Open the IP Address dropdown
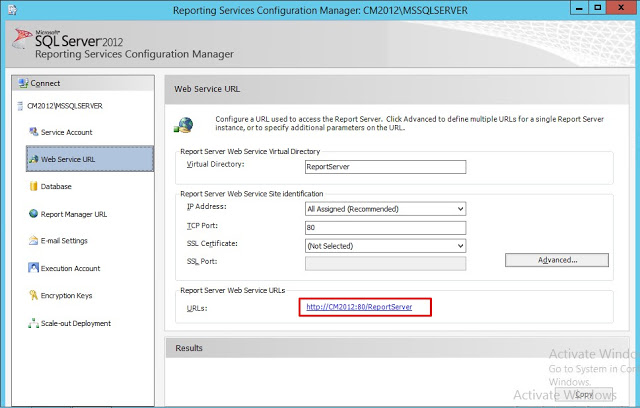 (x=385, y=209)
